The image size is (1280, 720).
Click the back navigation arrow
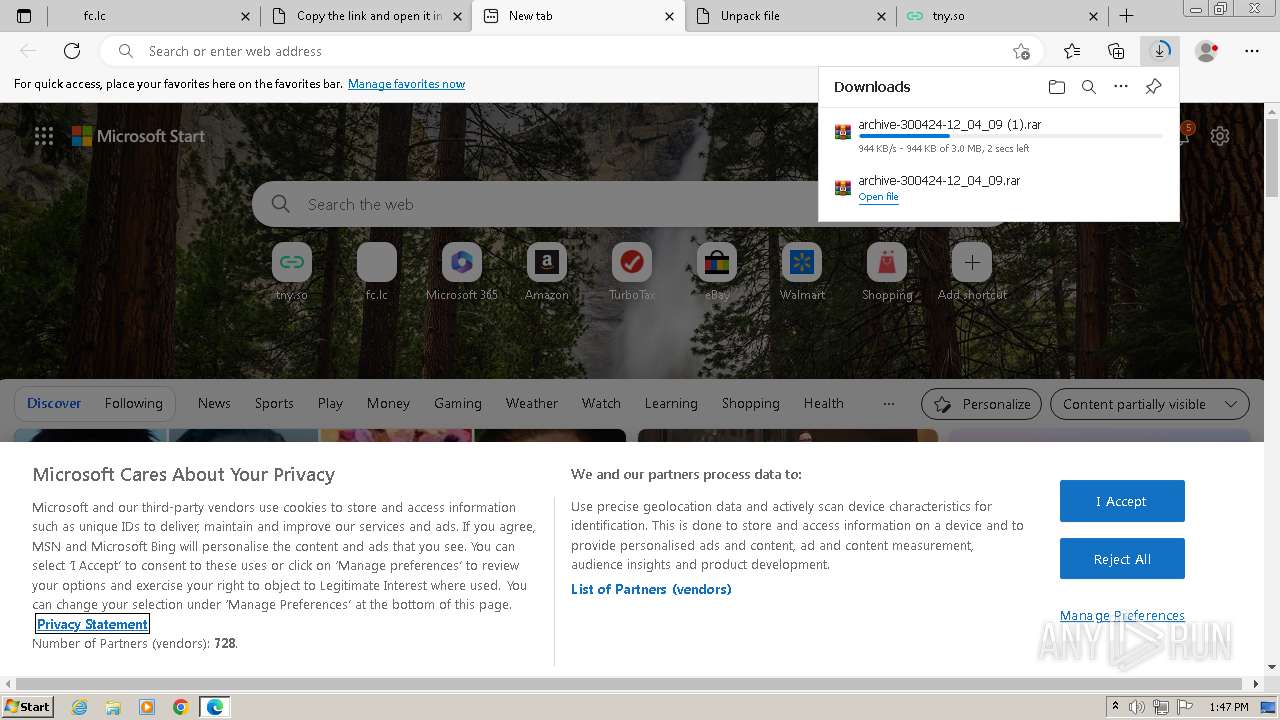[x=28, y=51]
